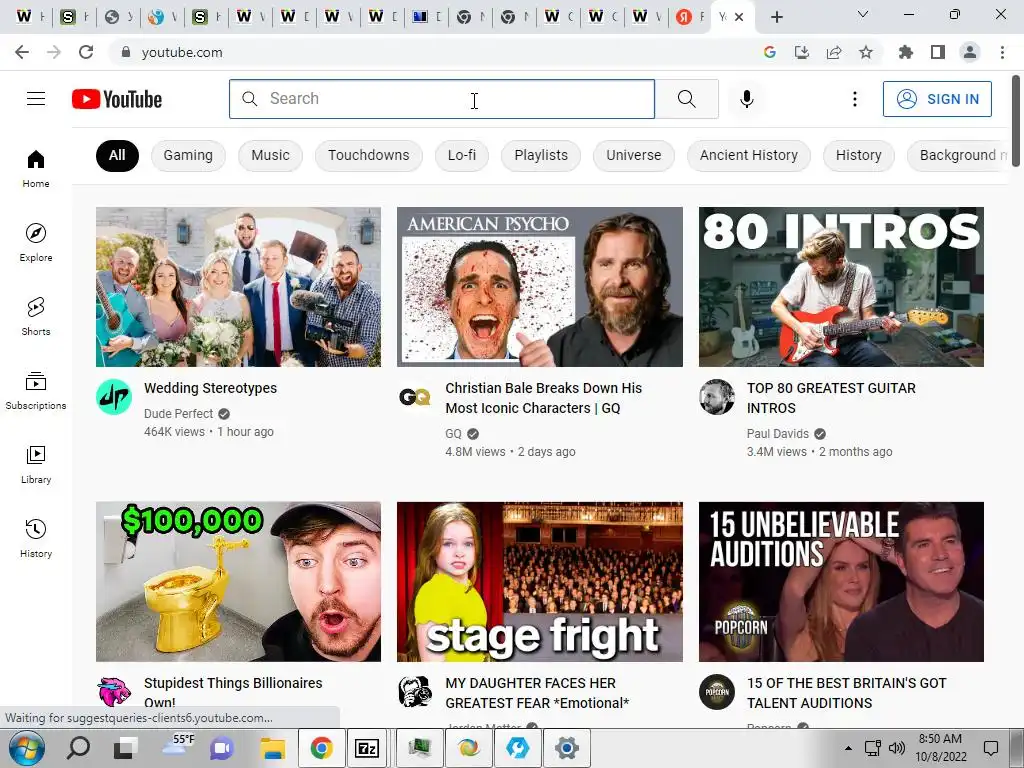Image resolution: width=1024 pixels, height=768 pixels.
Task: Close the active YouTube tab
Action: 739,17
